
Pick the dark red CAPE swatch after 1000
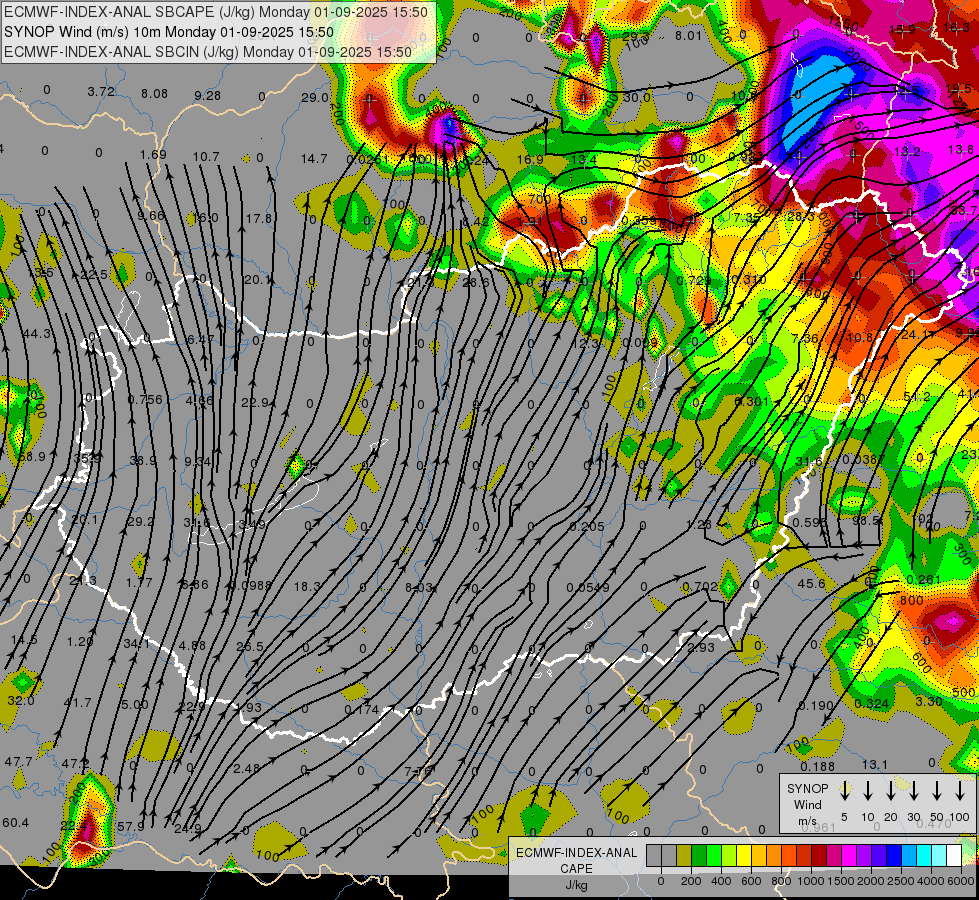(x=819, y=856)
